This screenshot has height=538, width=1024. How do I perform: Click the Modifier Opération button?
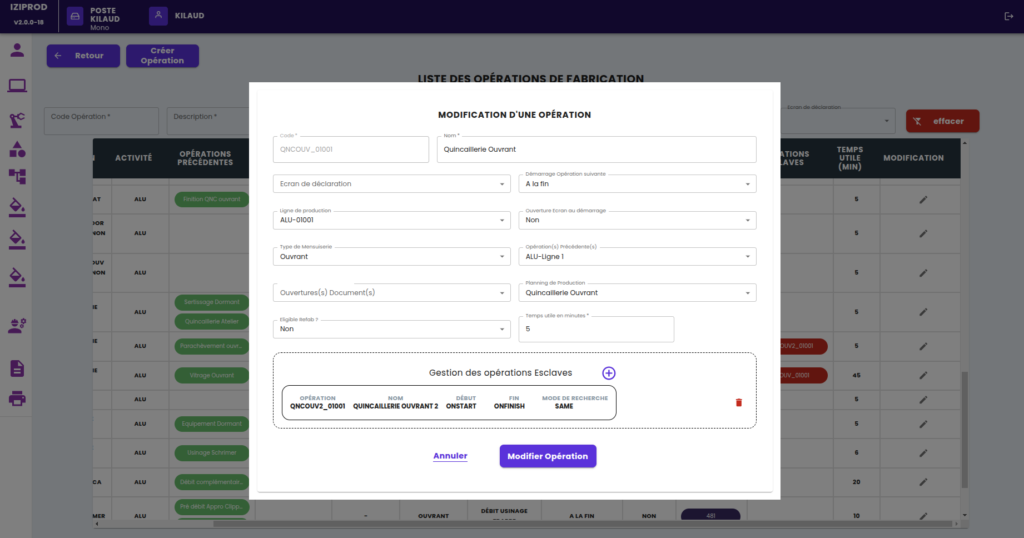point(548,456)
